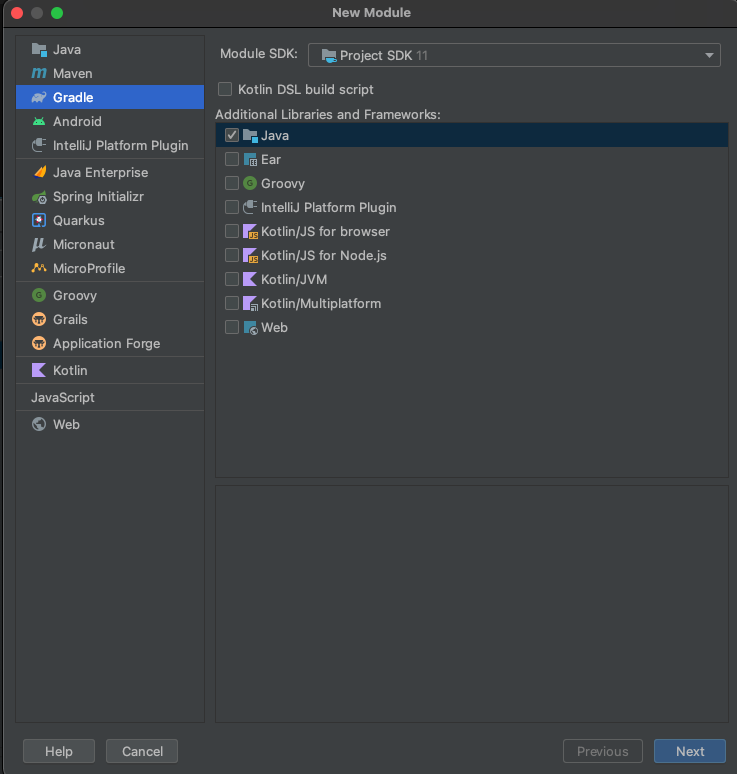Image resolution: width=737 pixels, height=774 pixels.
Task: Check the Kotlin/JS for Node.js checkbox
Action: [x=232, y=255]
